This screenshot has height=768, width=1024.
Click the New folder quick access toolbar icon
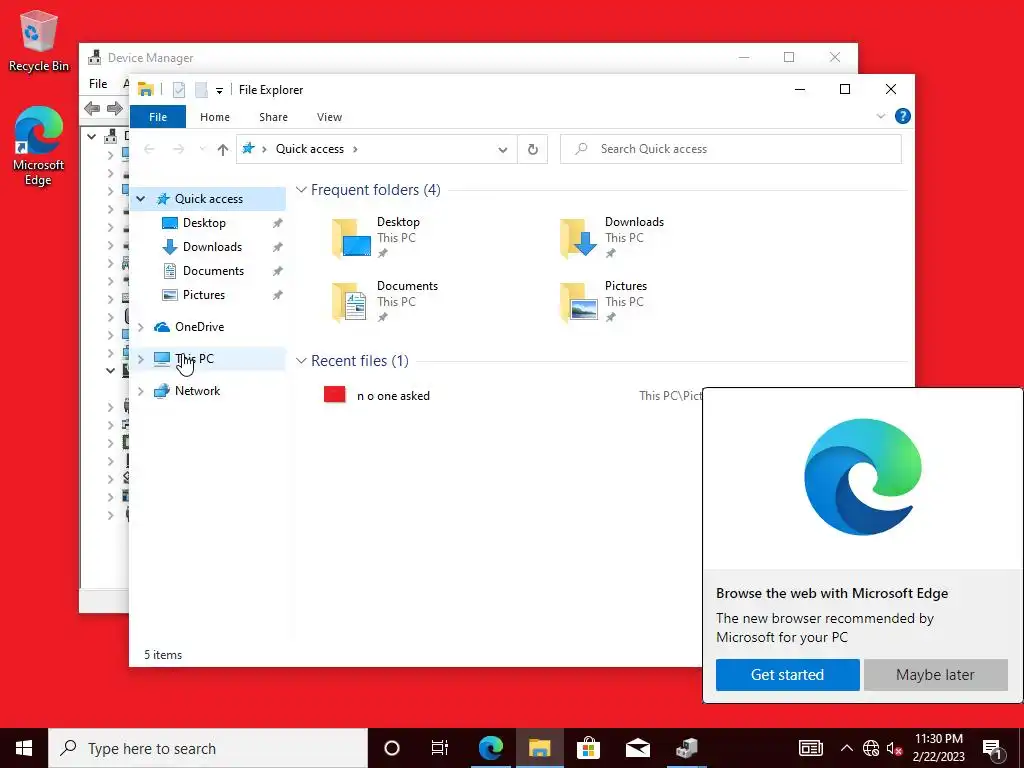coord(201,90)
